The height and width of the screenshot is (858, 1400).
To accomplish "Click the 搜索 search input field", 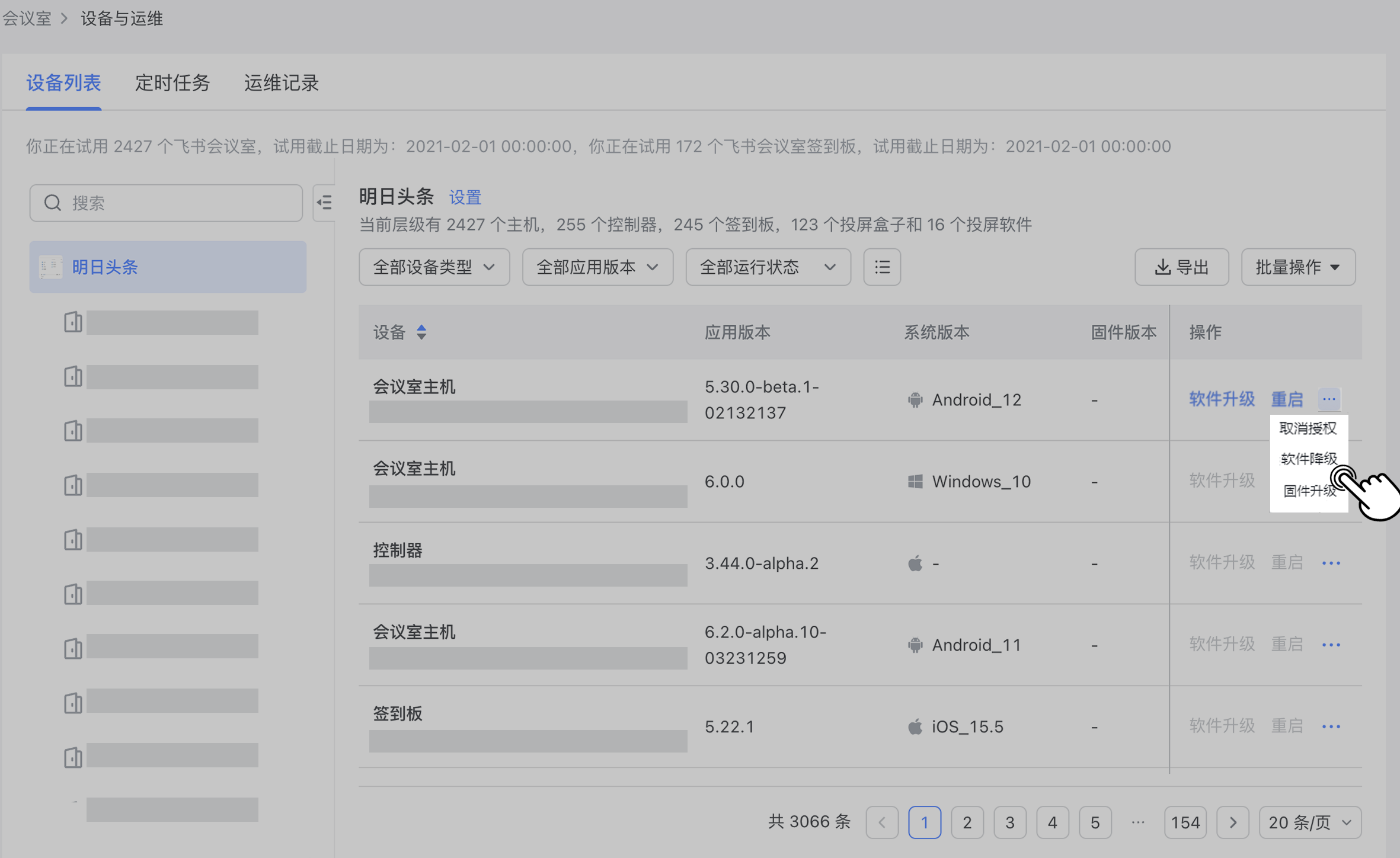I will pyautogui.click(x=166, y=203).
